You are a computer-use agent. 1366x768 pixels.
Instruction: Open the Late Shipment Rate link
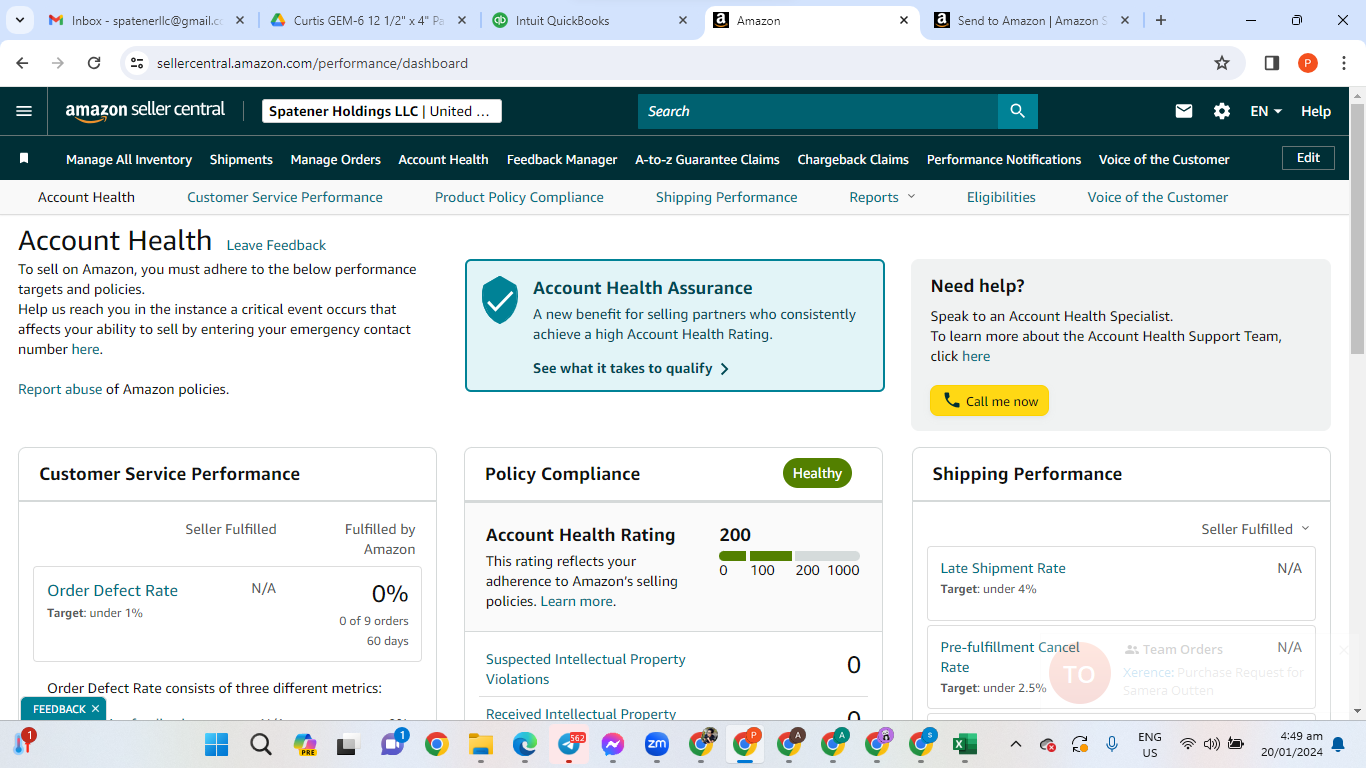[1003, 568]
